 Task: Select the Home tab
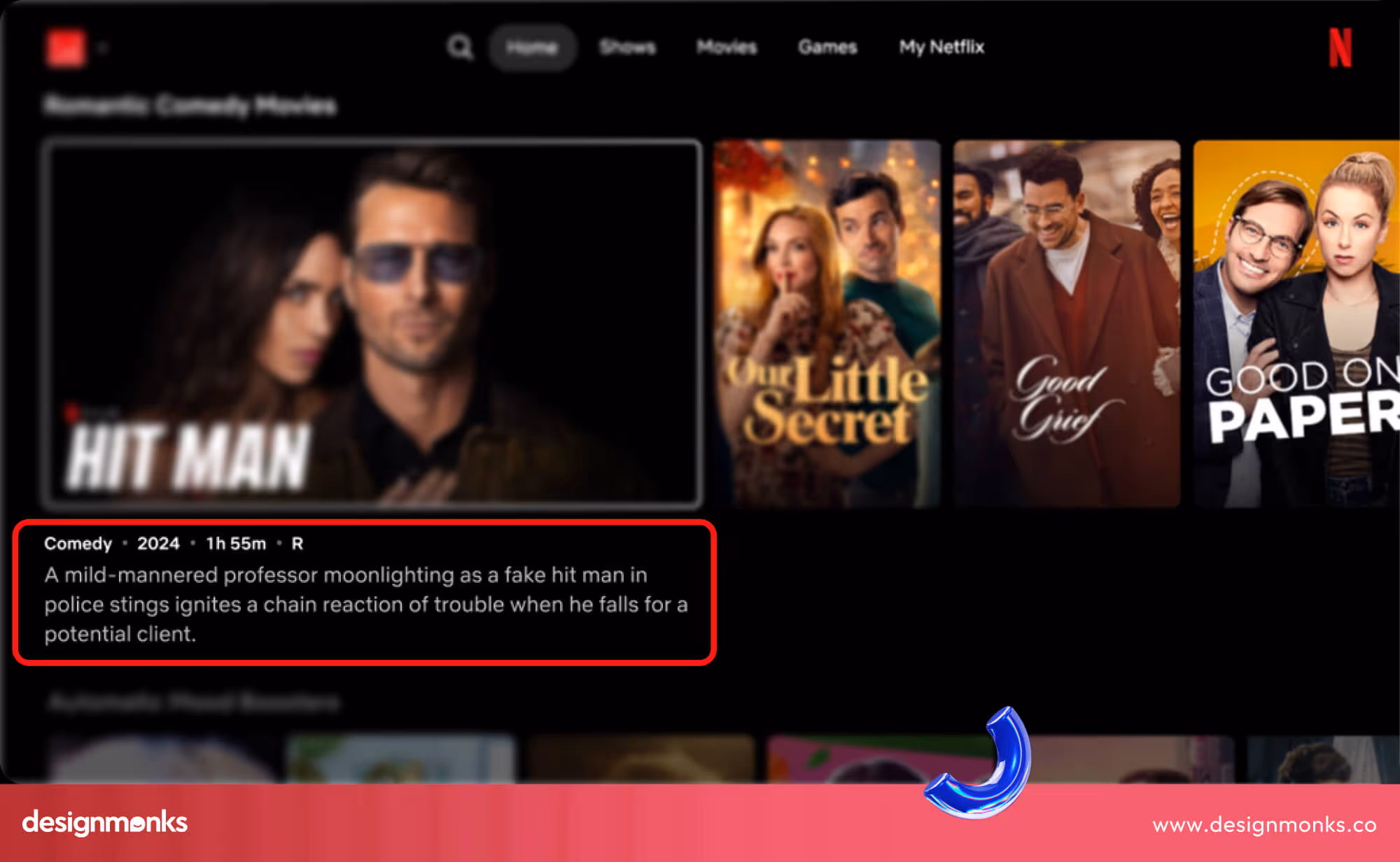point(532,48)
